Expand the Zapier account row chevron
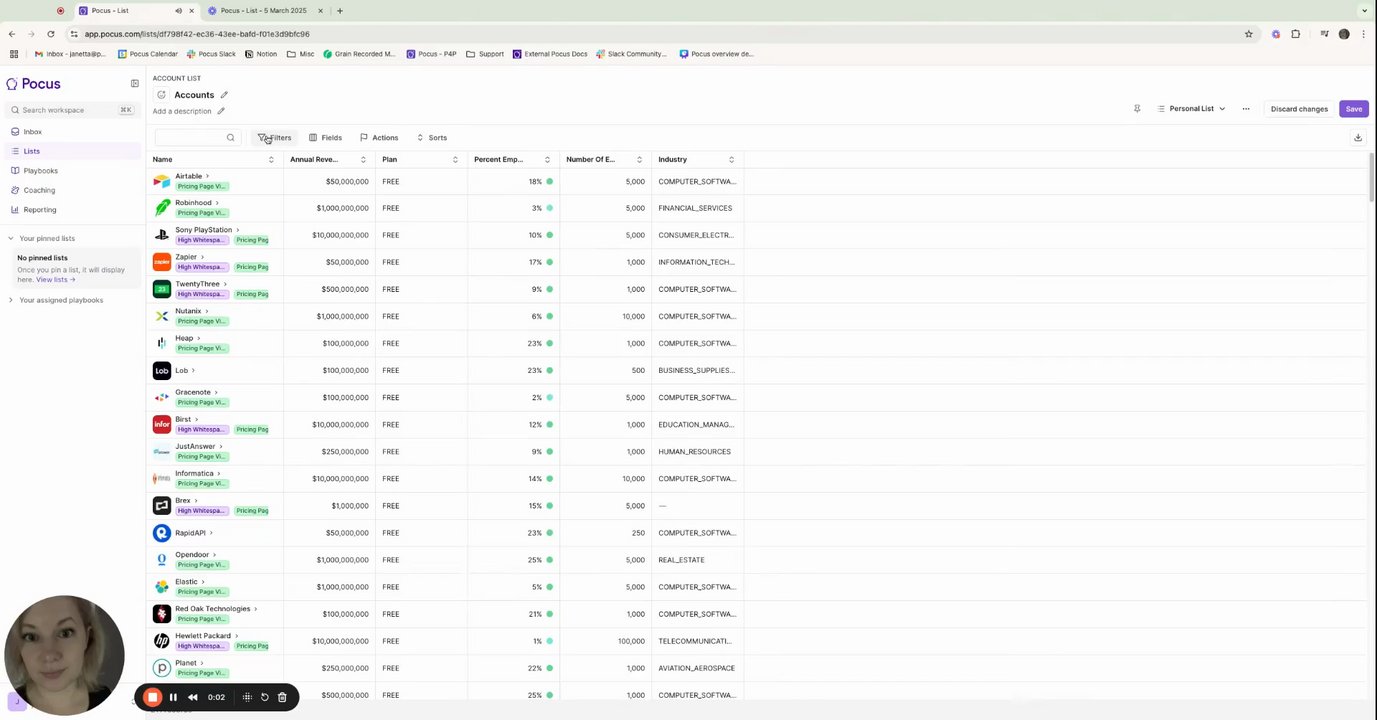The image size is (1377, 720). tap(202, 257)
